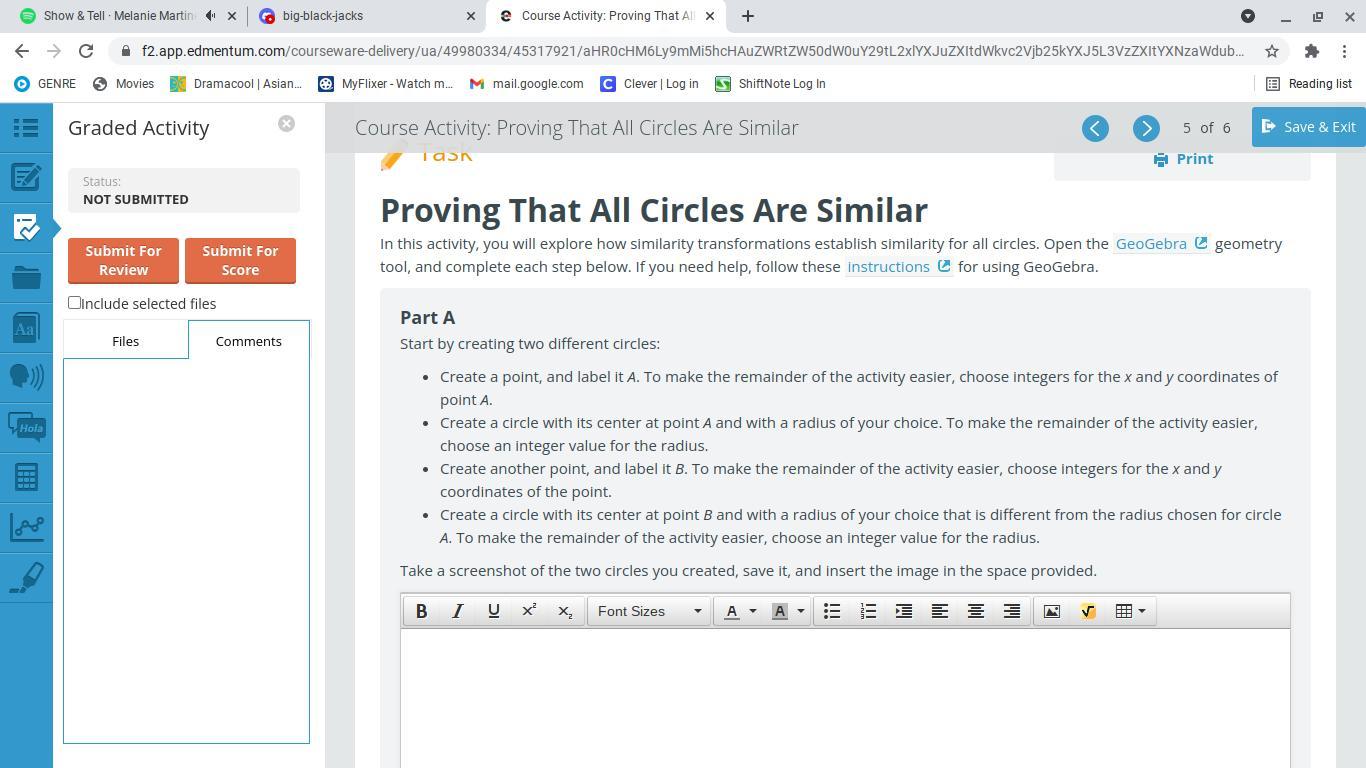Toggle italic text formatting
Image resolution: width=1366 pixels, height=768 pixels.
(x=457, y=611)
